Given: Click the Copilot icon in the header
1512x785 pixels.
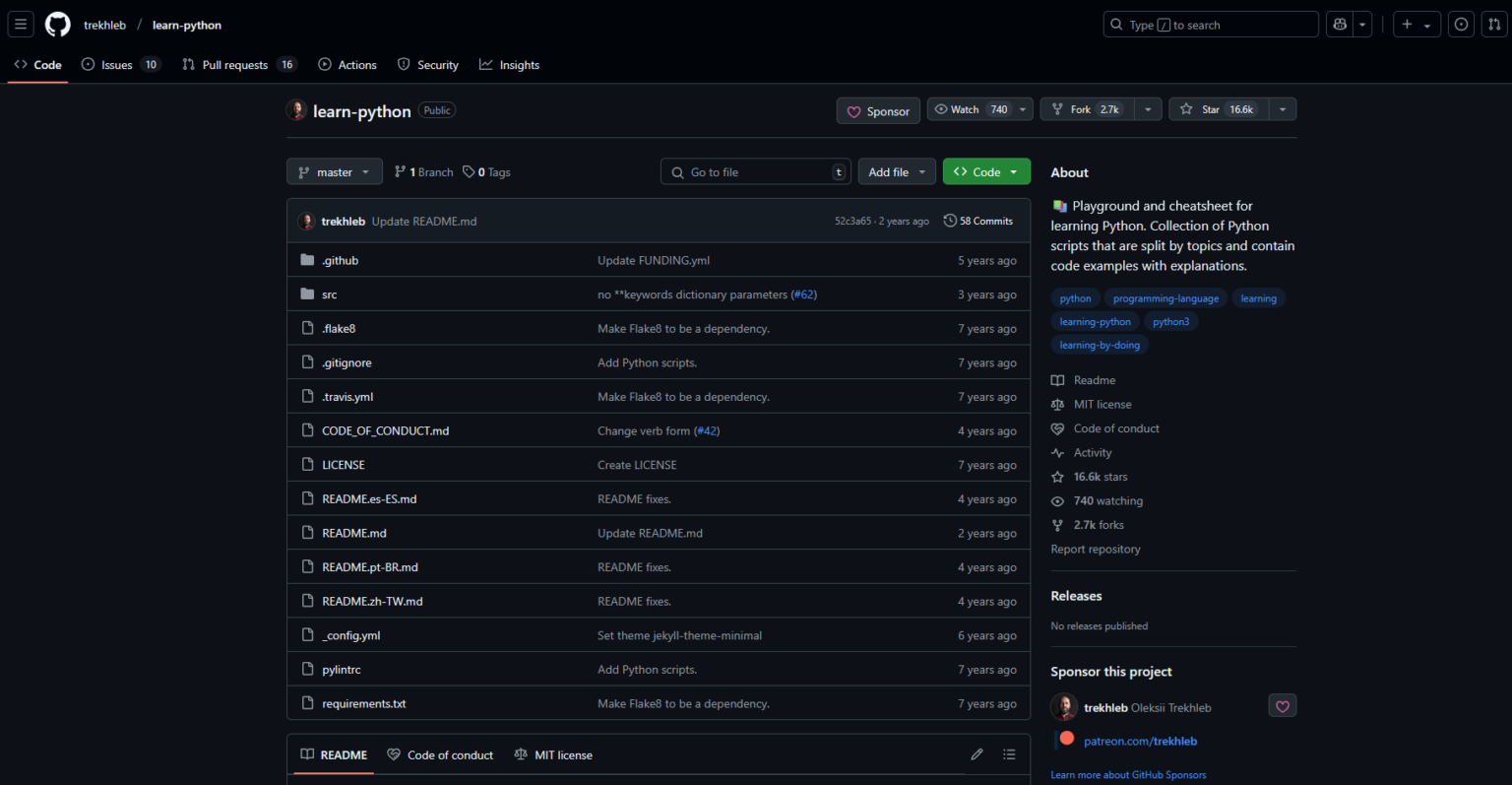Looking at the screenshot, I should tap(1339, 24).
